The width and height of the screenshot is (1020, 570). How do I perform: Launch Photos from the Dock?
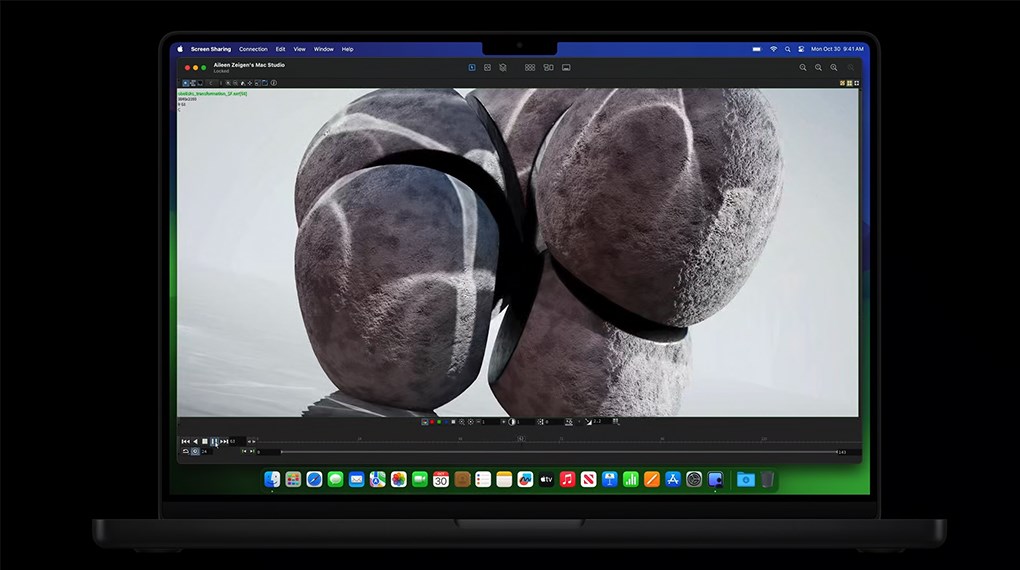(x=398, y=480)
